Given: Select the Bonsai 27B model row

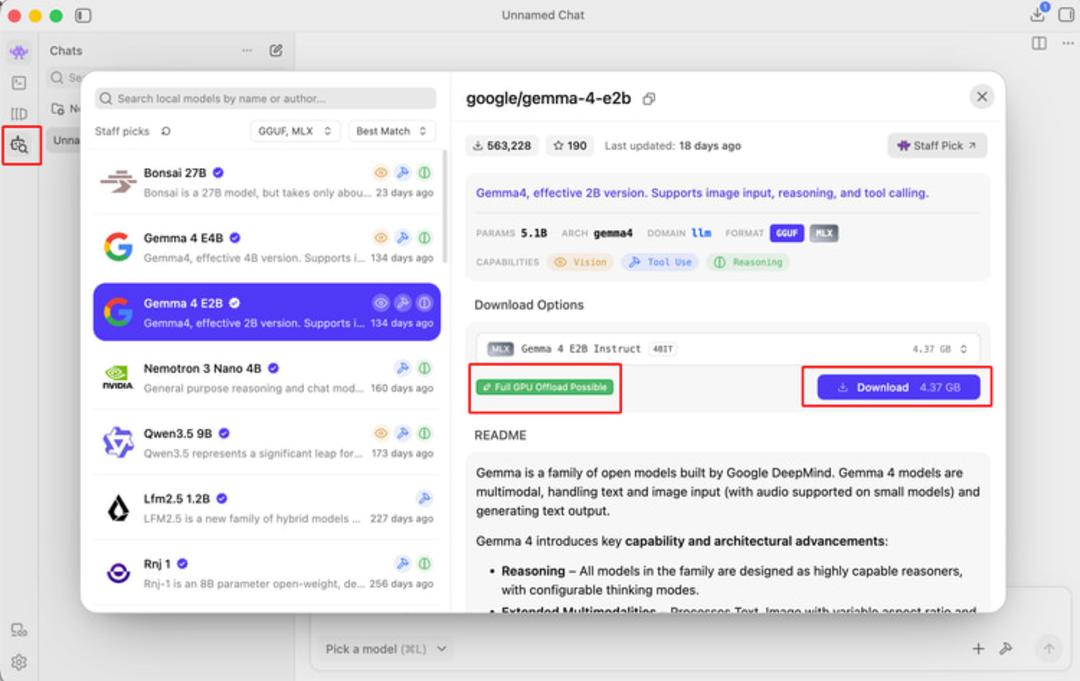Looking at the screenshot, I should click(x=267, y=182).
